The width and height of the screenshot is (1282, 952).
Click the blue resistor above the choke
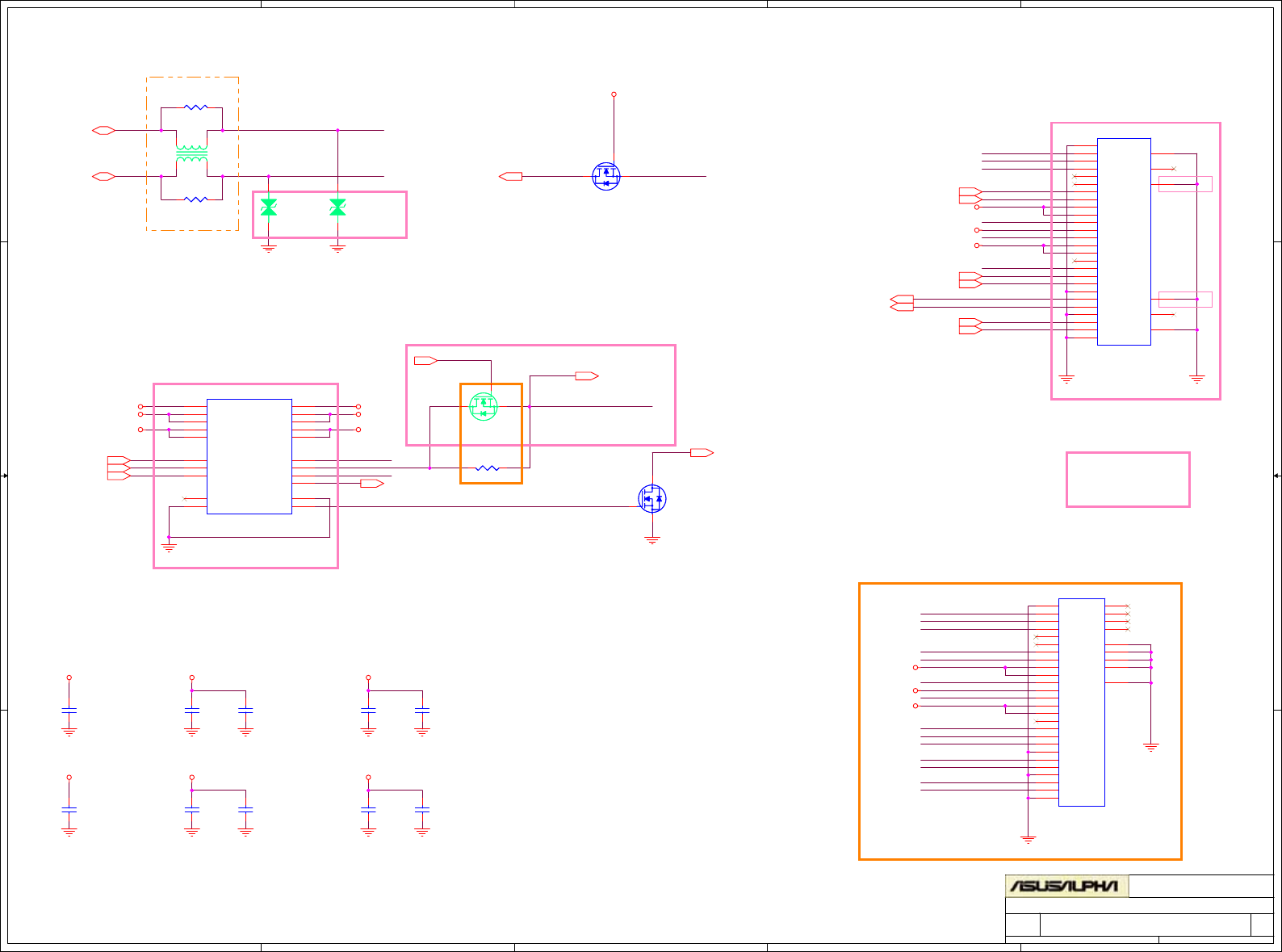195,107
